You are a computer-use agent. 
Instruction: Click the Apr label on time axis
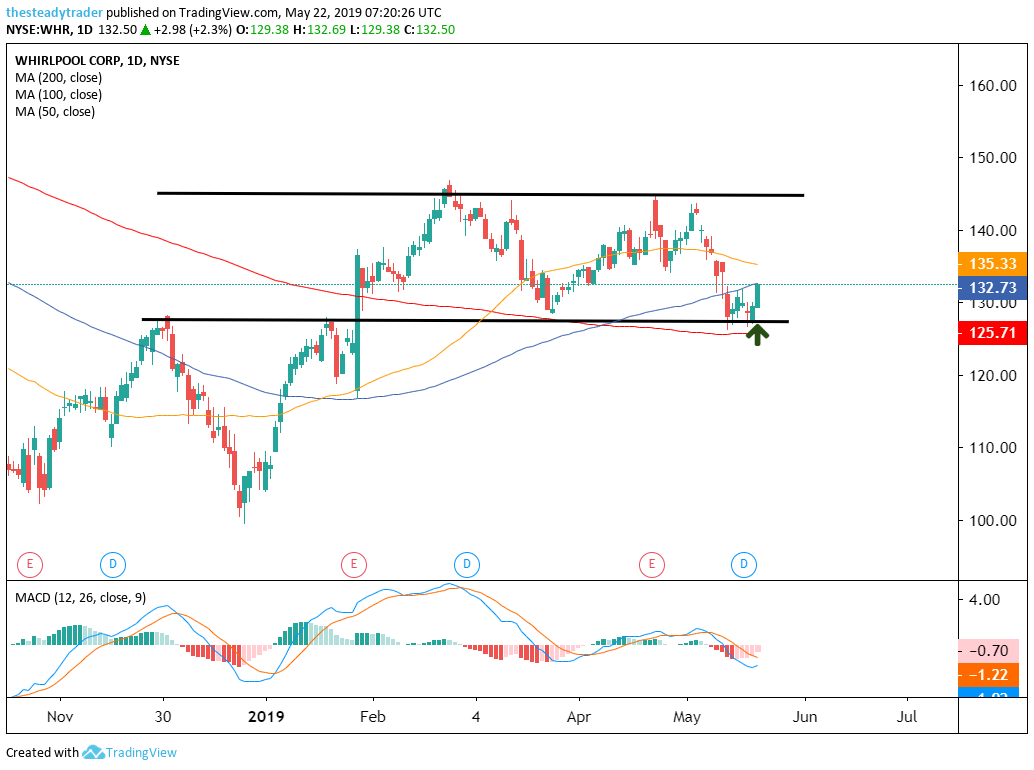coord(579,717)
